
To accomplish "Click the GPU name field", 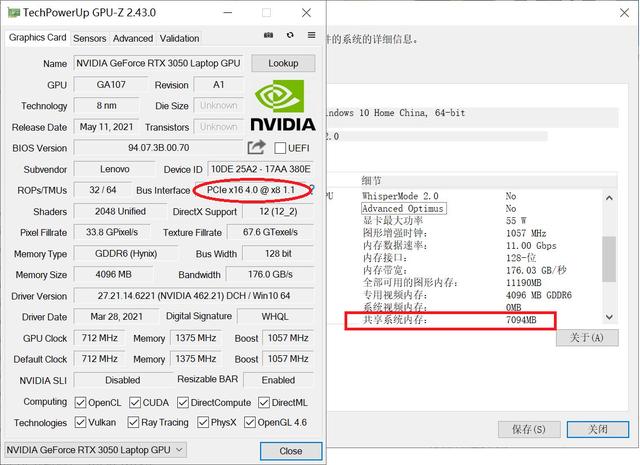I will pos(158,63).
